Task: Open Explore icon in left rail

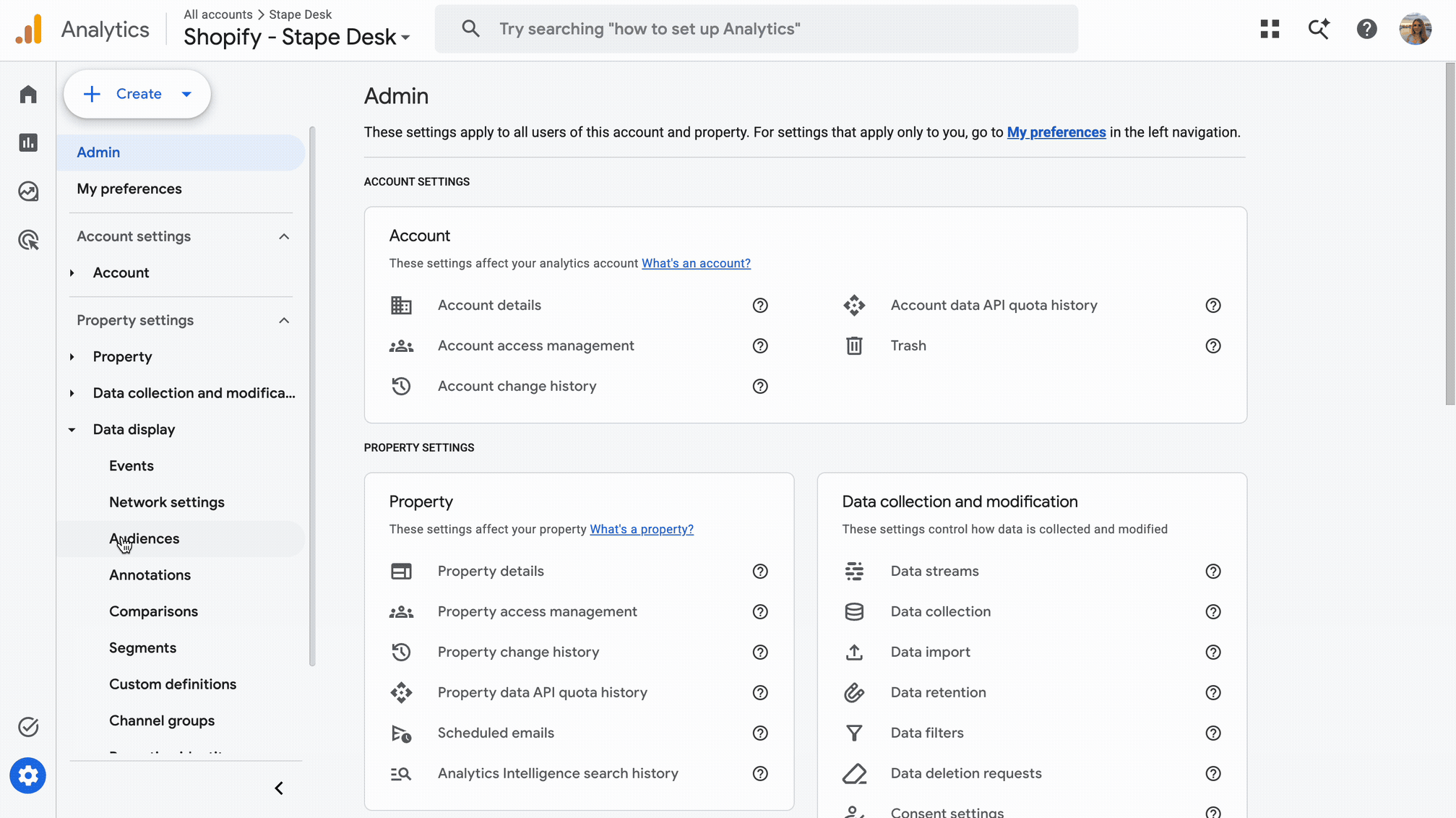Action: click(28, 191)
